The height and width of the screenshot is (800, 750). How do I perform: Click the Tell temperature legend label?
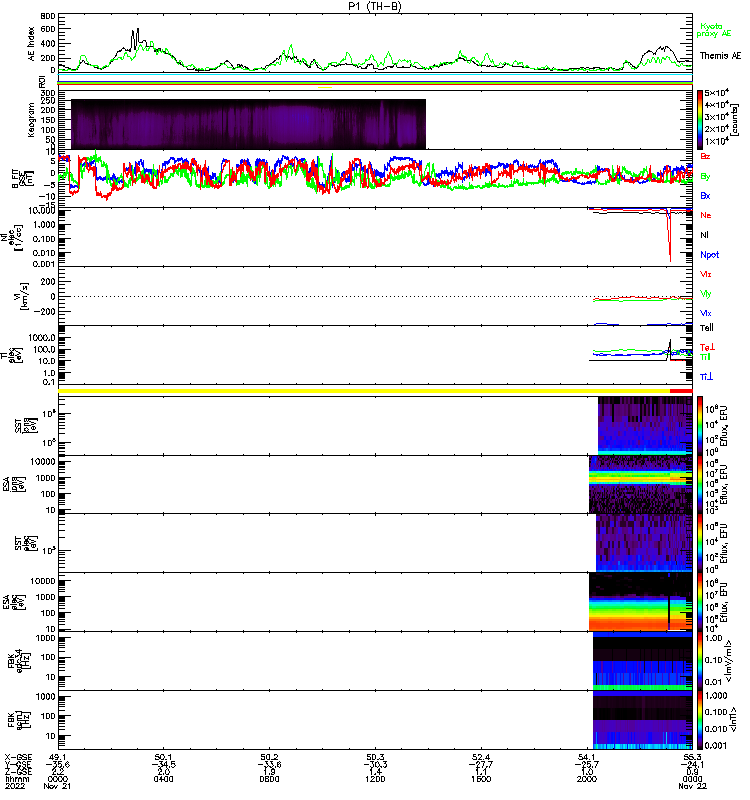[x=706, y=328]
